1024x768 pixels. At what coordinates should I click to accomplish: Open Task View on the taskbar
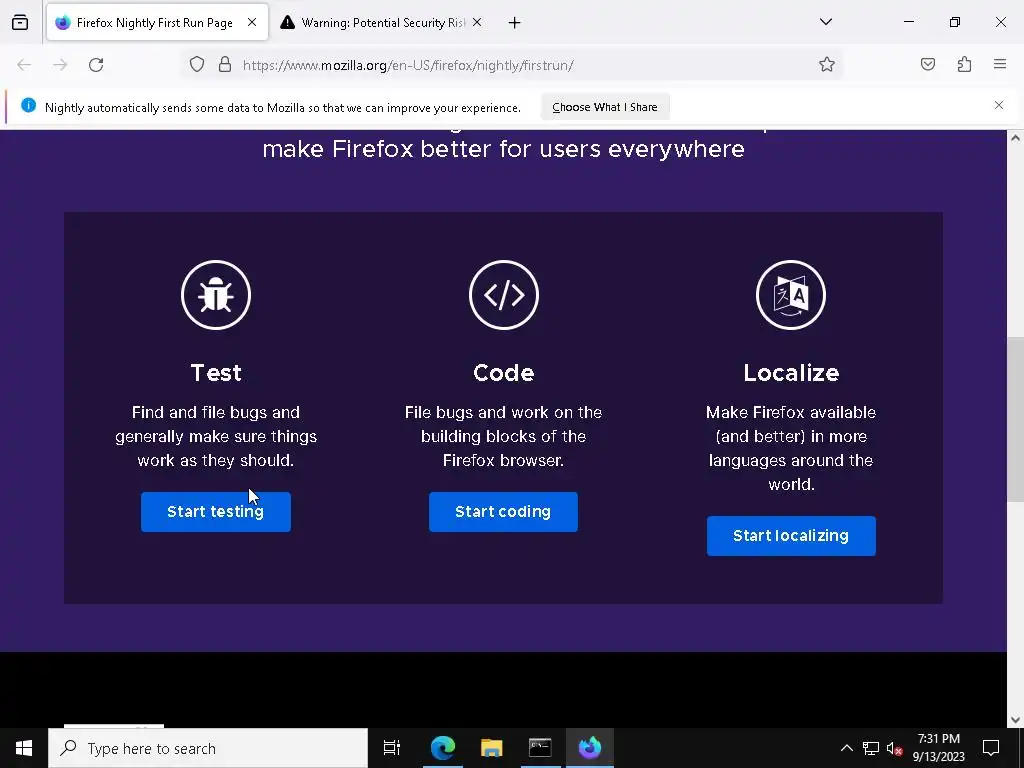[x=392, y=748]
